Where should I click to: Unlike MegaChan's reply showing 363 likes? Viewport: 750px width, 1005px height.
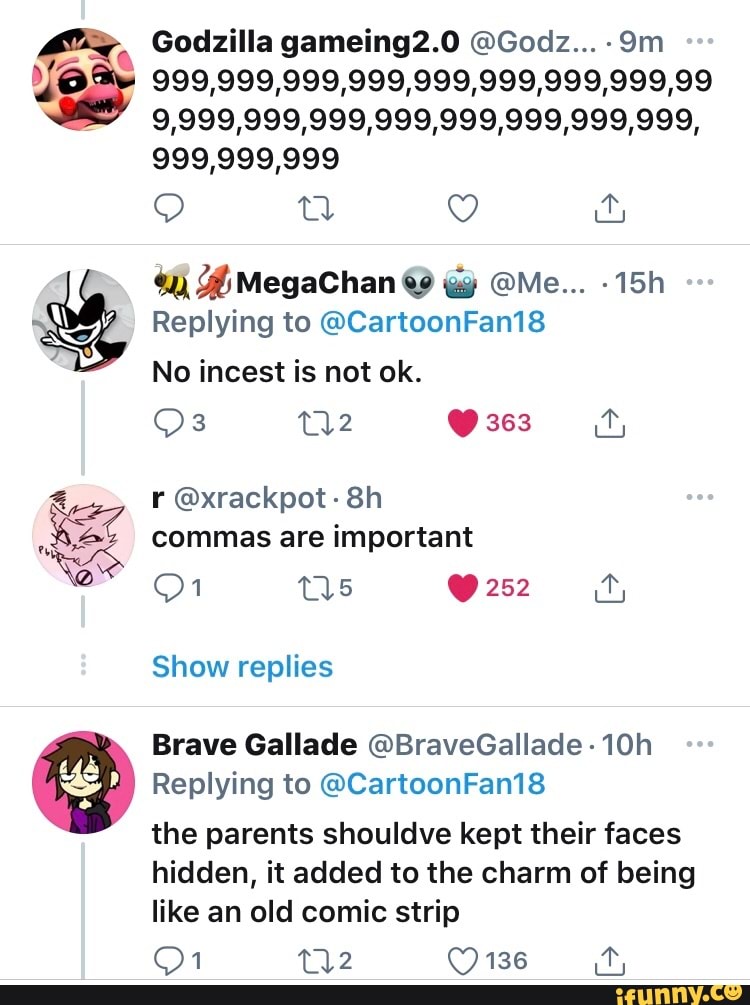tap(463, 423)
